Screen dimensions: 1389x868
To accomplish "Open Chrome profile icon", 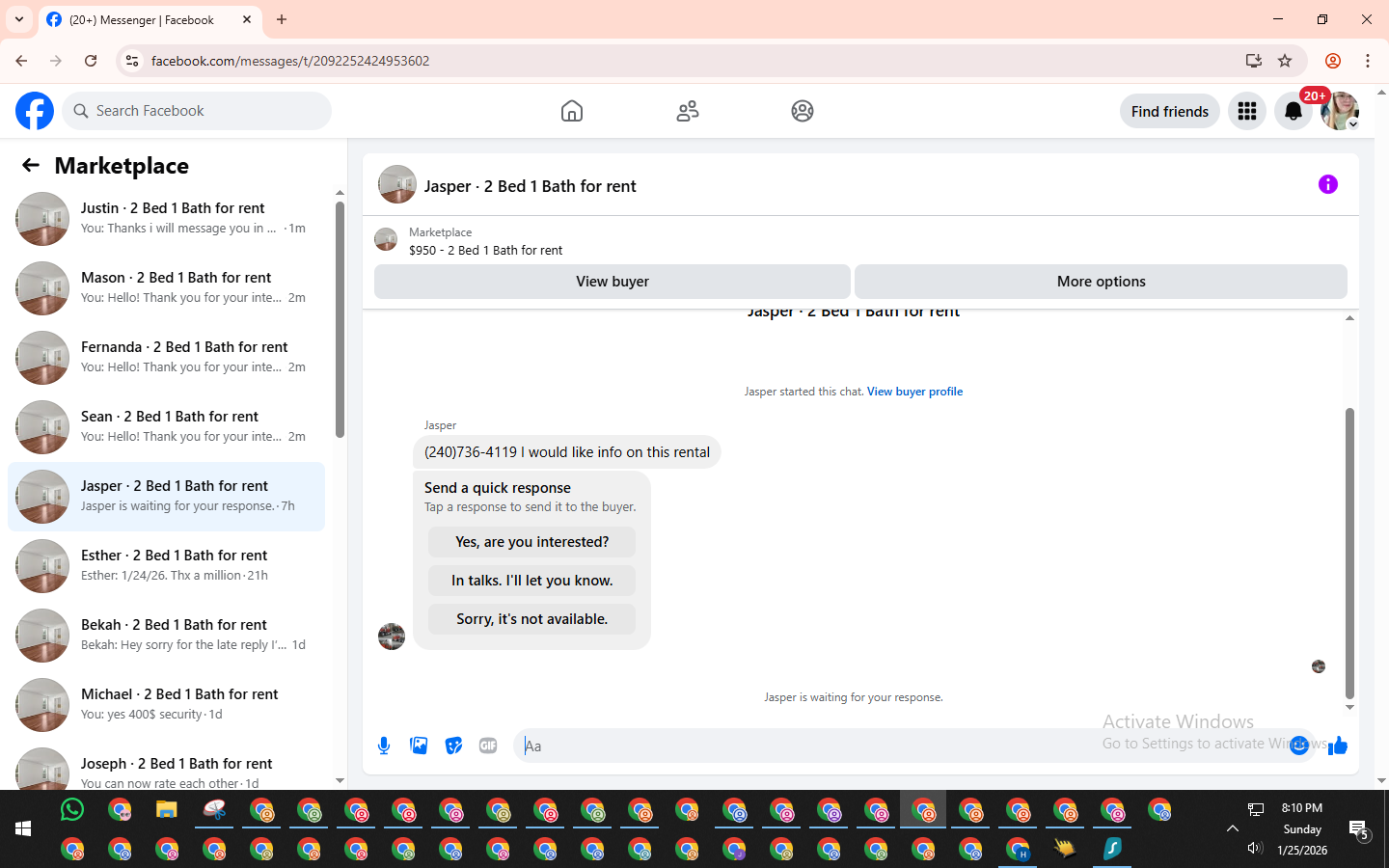I will coord(1333,61).
